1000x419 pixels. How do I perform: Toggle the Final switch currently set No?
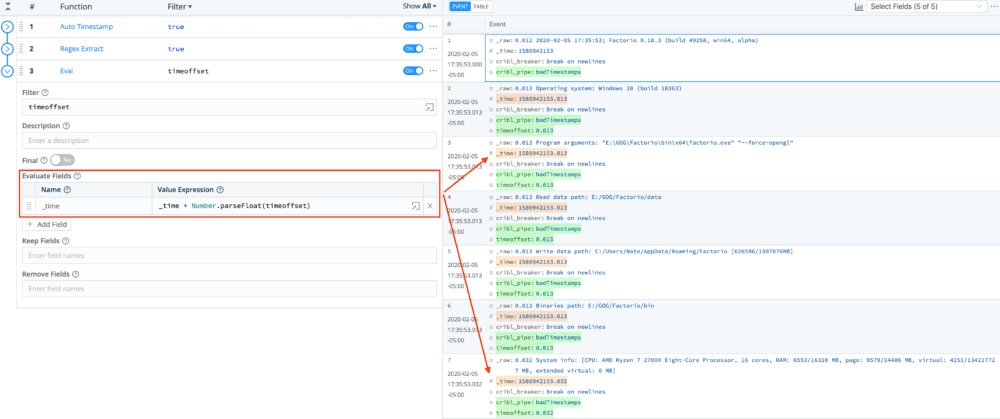tap(62, 160)
